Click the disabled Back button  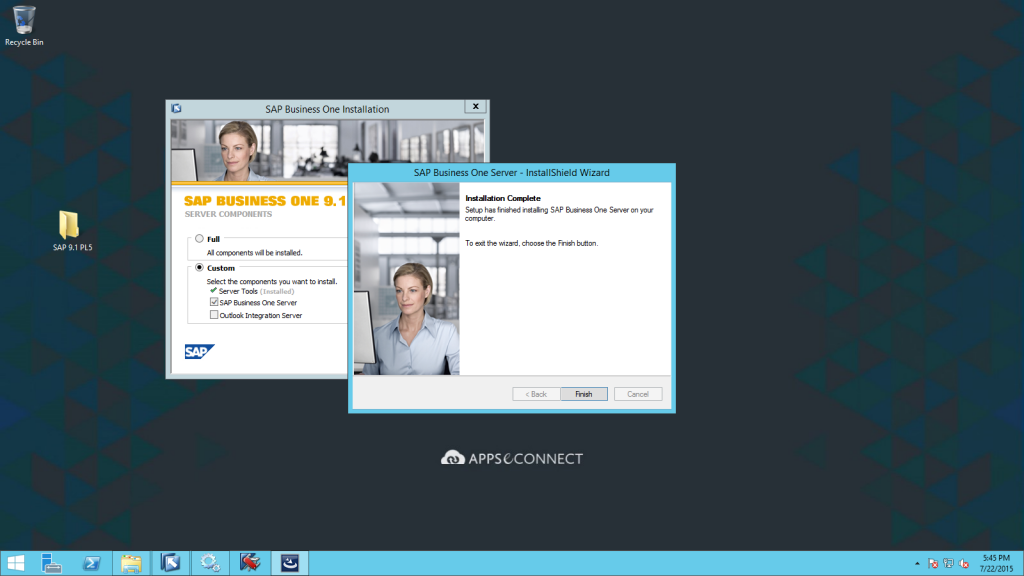[x=536, y=394]
